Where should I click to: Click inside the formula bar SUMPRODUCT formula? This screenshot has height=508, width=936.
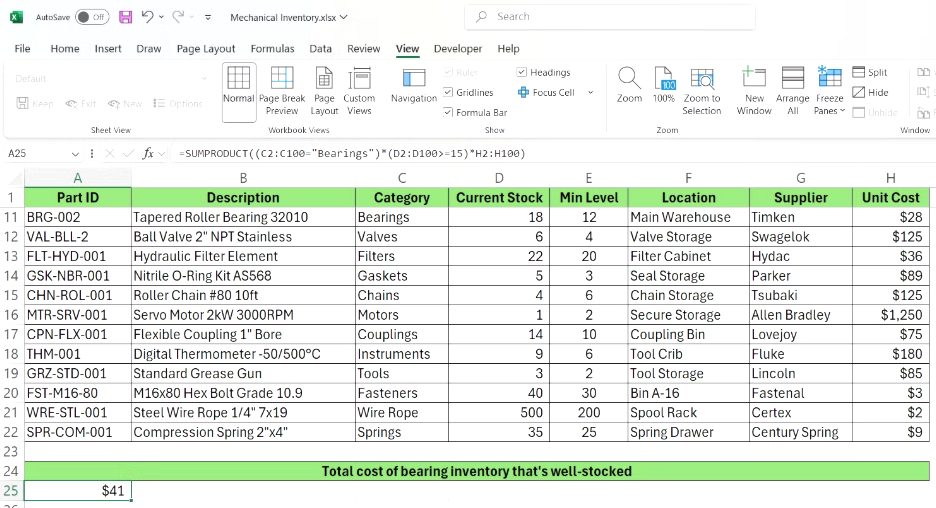click(x=352, y=153)
